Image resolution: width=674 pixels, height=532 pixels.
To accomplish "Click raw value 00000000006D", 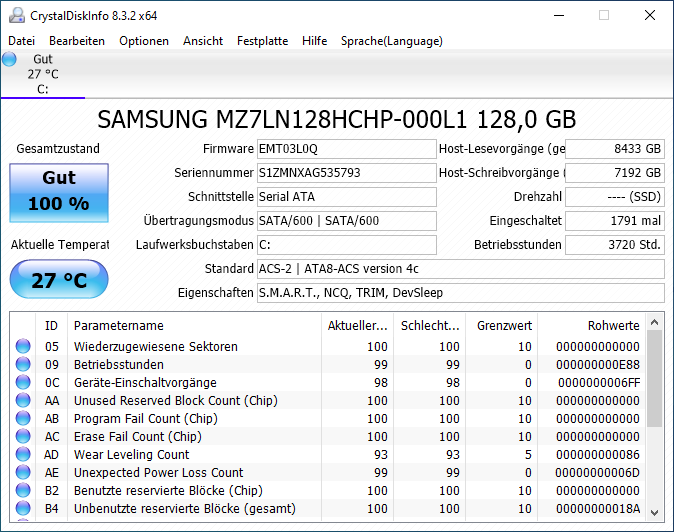I will 597,473.
